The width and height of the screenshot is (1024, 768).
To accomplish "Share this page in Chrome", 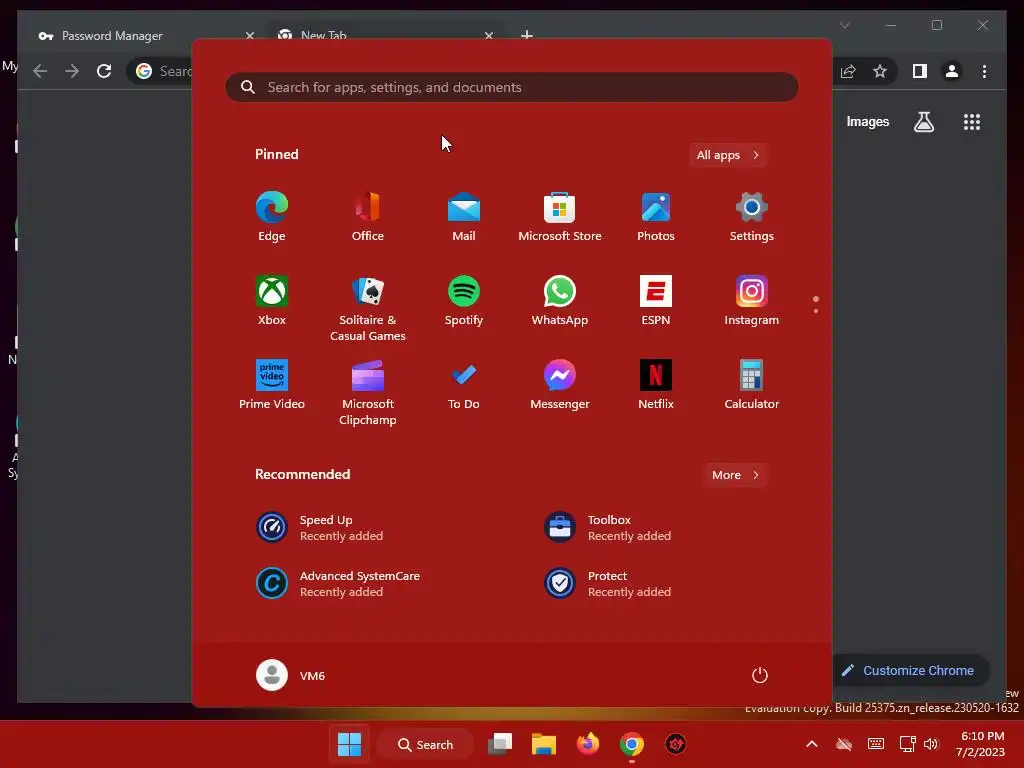I will [848, 71].
